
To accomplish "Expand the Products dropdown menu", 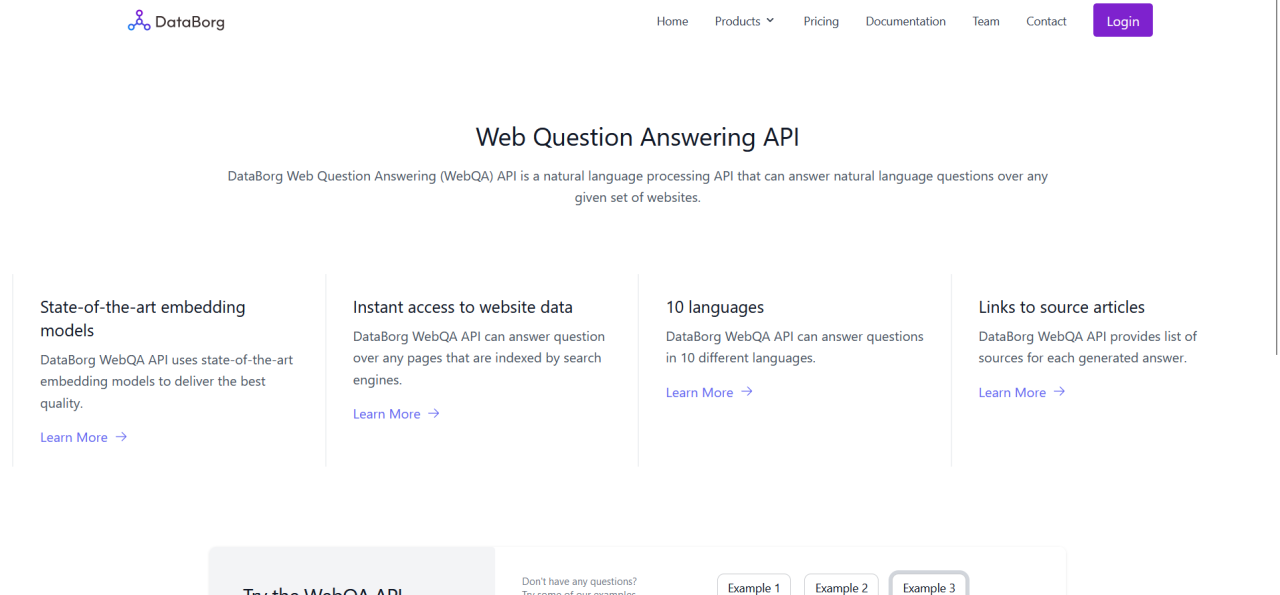I will 744,21.
